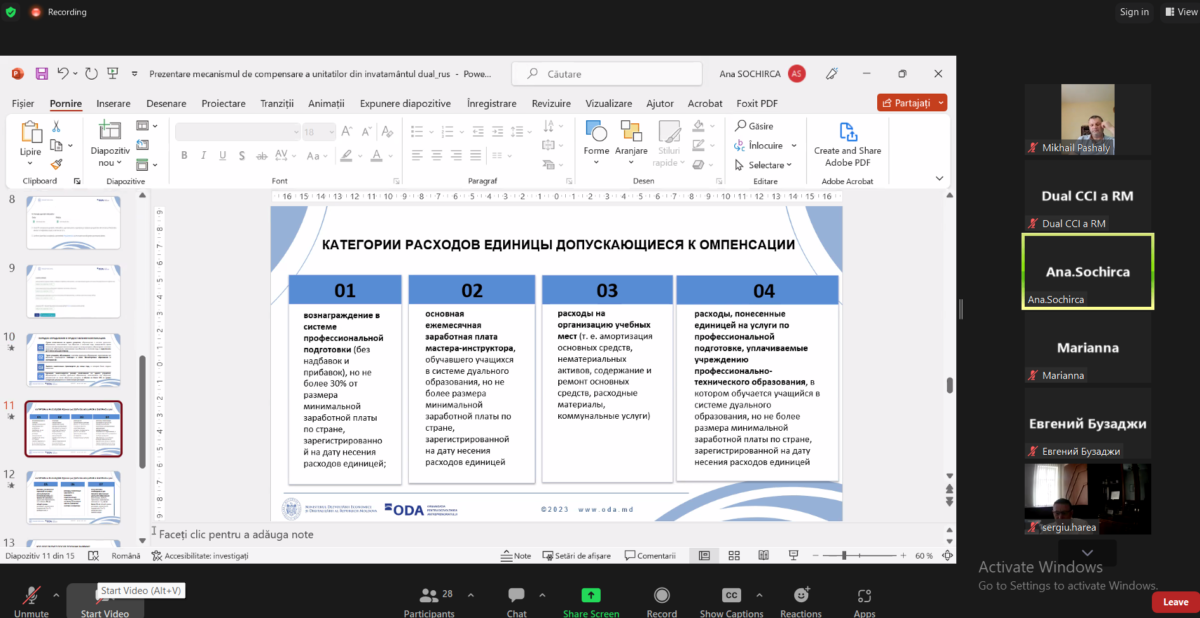The image size is (1200, 618).
Task: Click the Create and Share Adobe PDF icon
Action: point(847,131)
